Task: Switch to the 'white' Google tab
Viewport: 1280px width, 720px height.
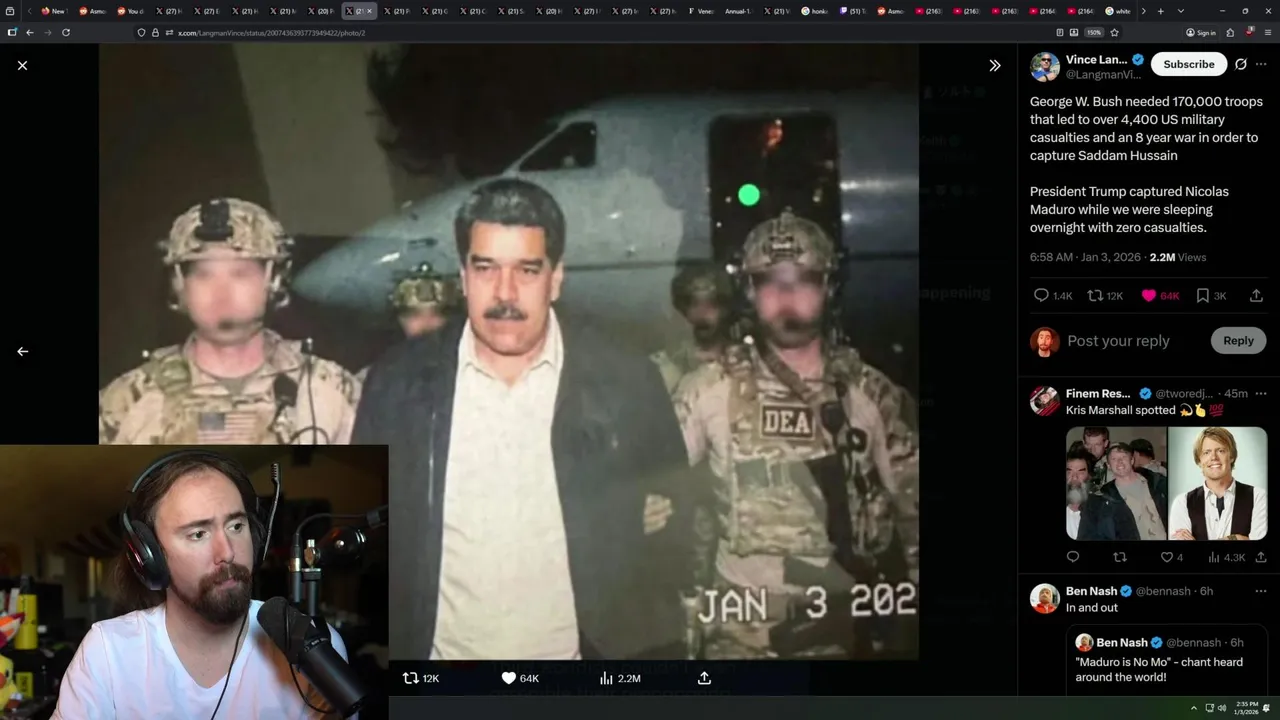Action: (x=1118, y=11)
